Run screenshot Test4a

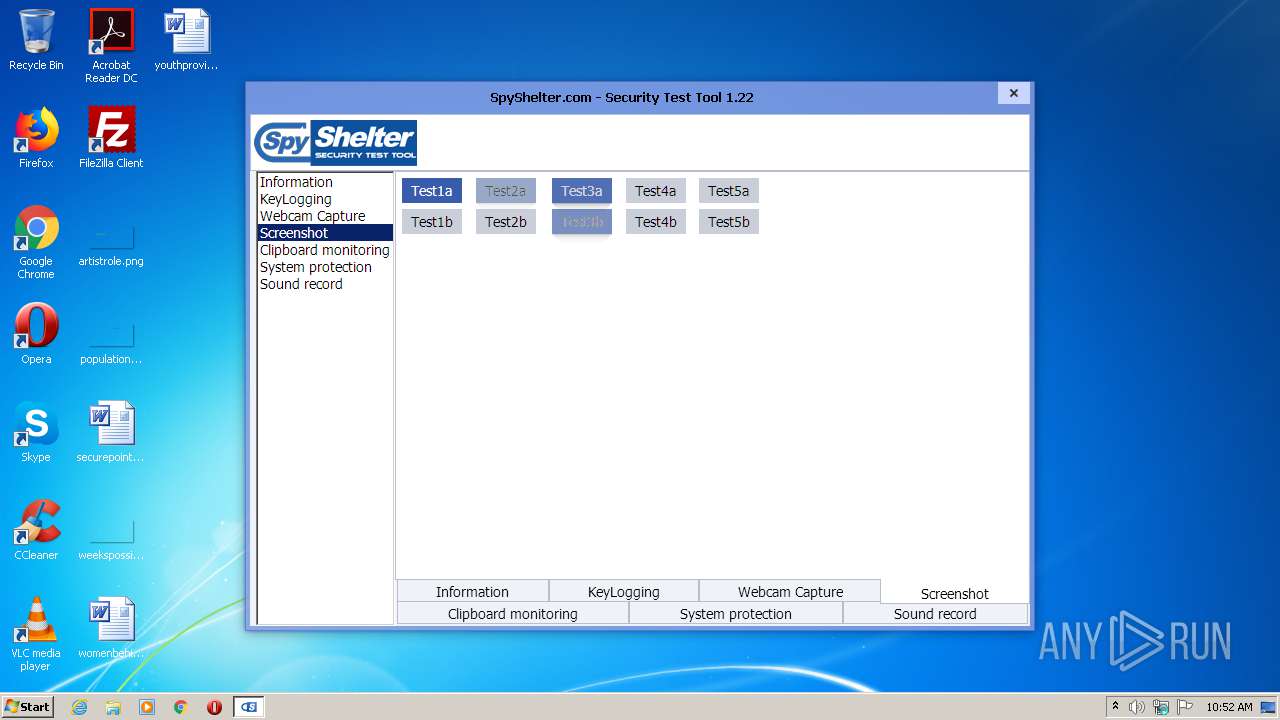click(656, 191)
